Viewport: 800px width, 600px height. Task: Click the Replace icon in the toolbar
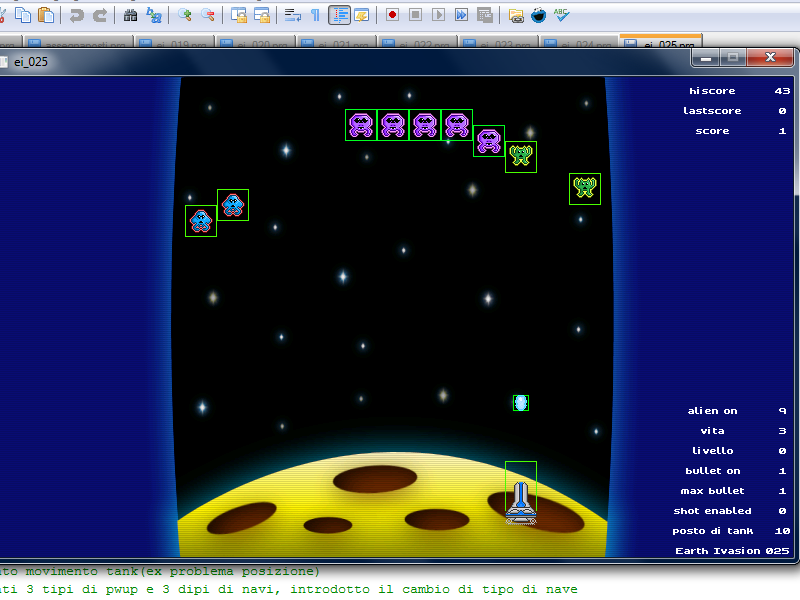click(154, 15)
